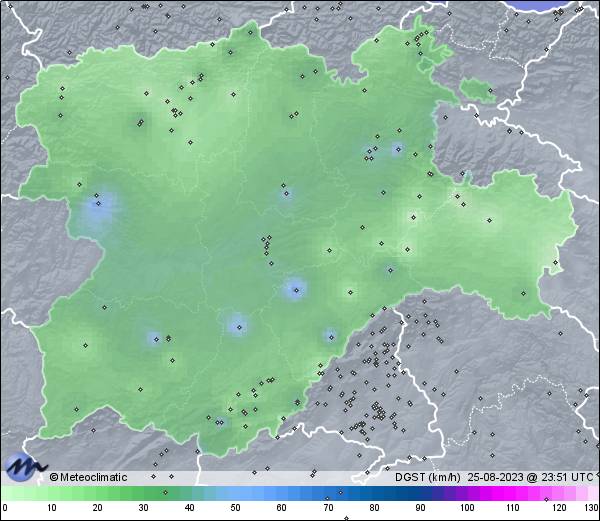Click the scale label 130

coord(592,508)
